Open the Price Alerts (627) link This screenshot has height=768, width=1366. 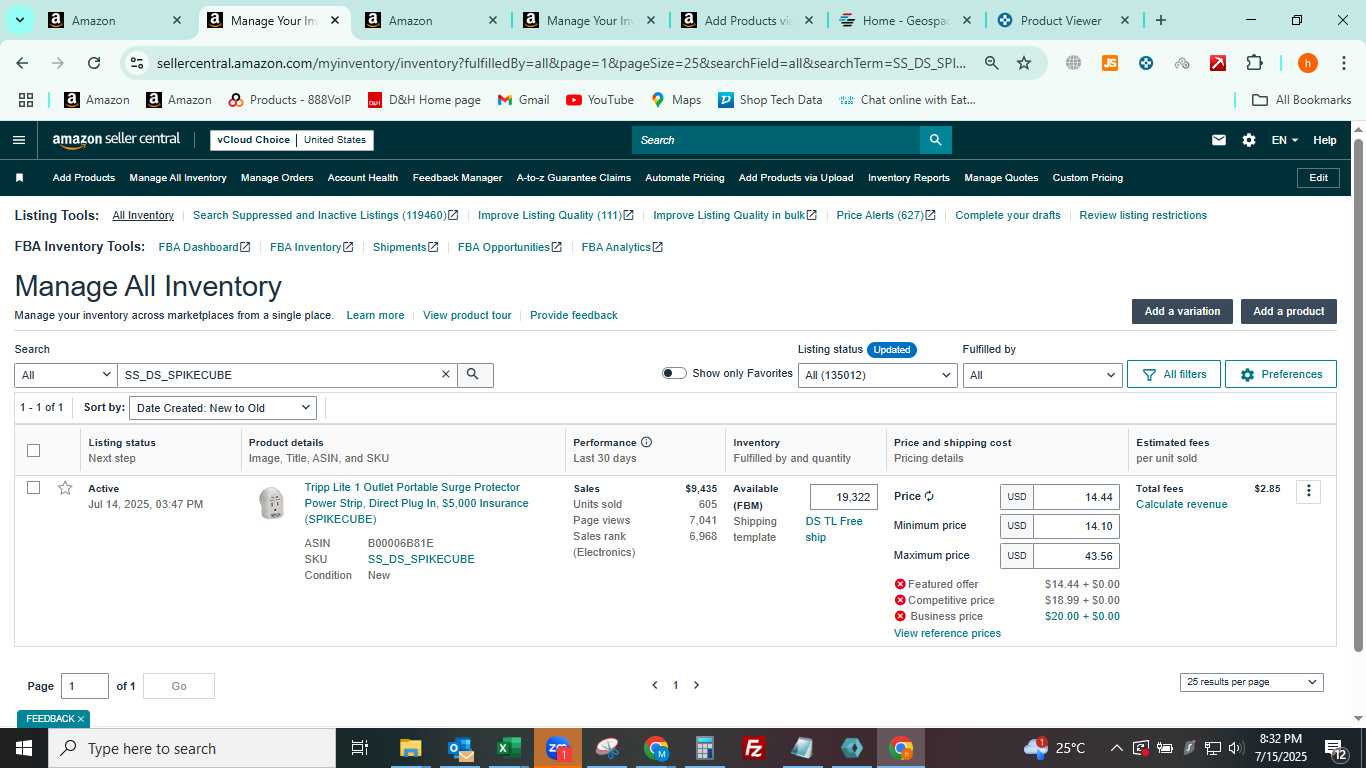[886, 215]
